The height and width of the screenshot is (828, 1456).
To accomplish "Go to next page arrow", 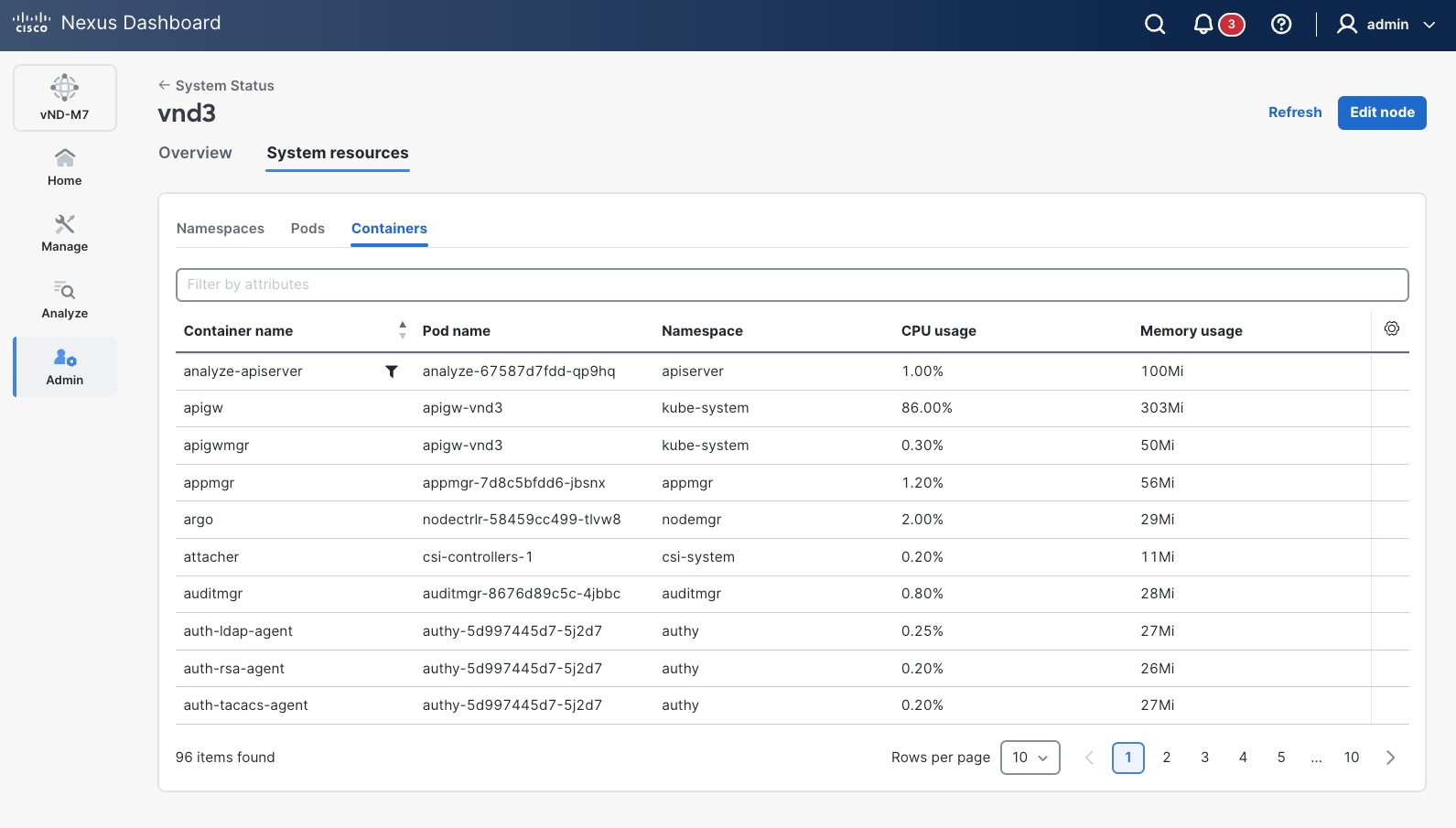I will (1391, 758).
